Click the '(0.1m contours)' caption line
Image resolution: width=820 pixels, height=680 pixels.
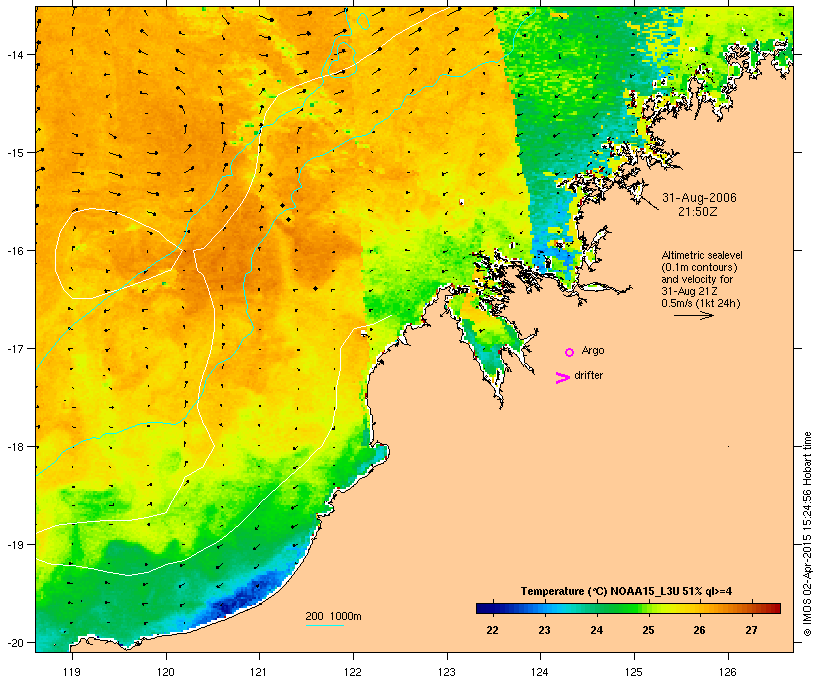[x=699, y=267]
